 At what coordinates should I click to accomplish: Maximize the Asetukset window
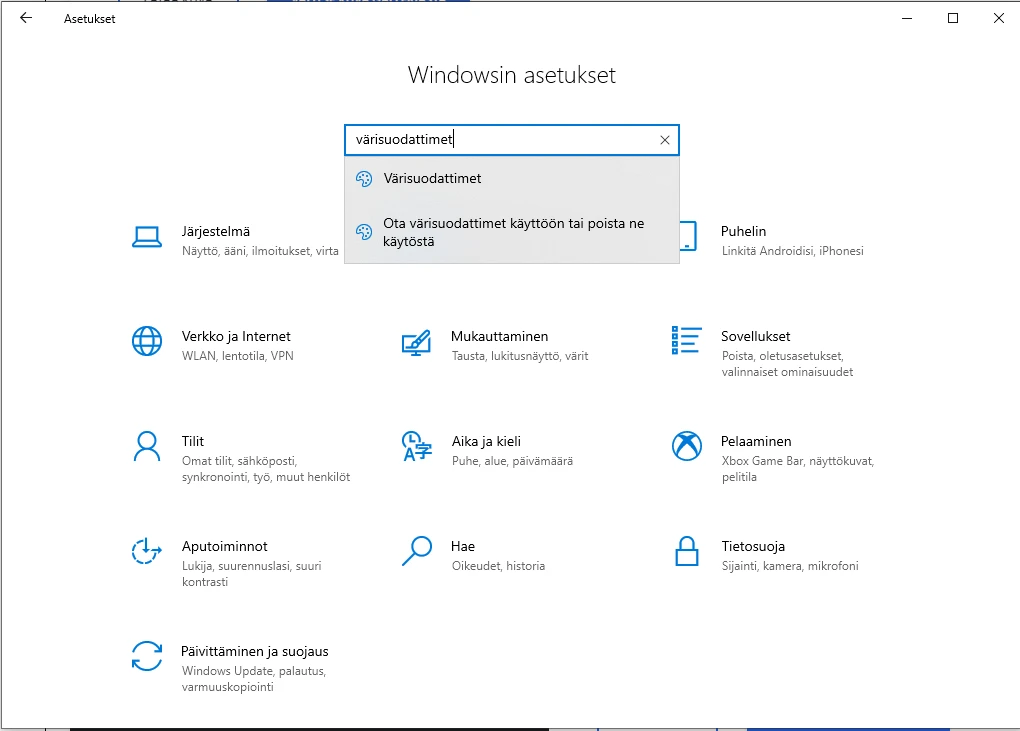953,18
